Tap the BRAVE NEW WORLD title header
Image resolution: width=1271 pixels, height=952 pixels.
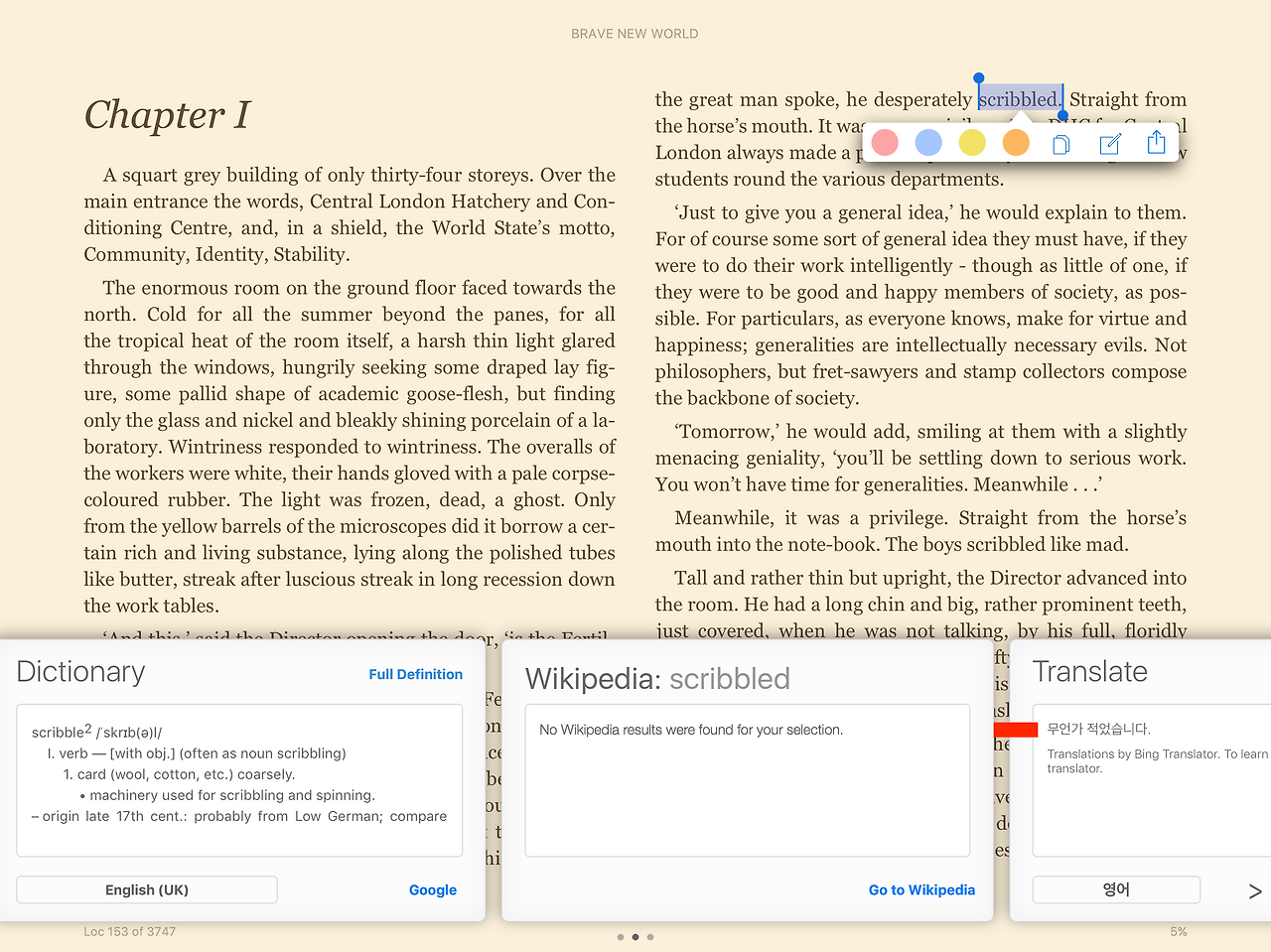pyautogui.click(x=635, y=34)
